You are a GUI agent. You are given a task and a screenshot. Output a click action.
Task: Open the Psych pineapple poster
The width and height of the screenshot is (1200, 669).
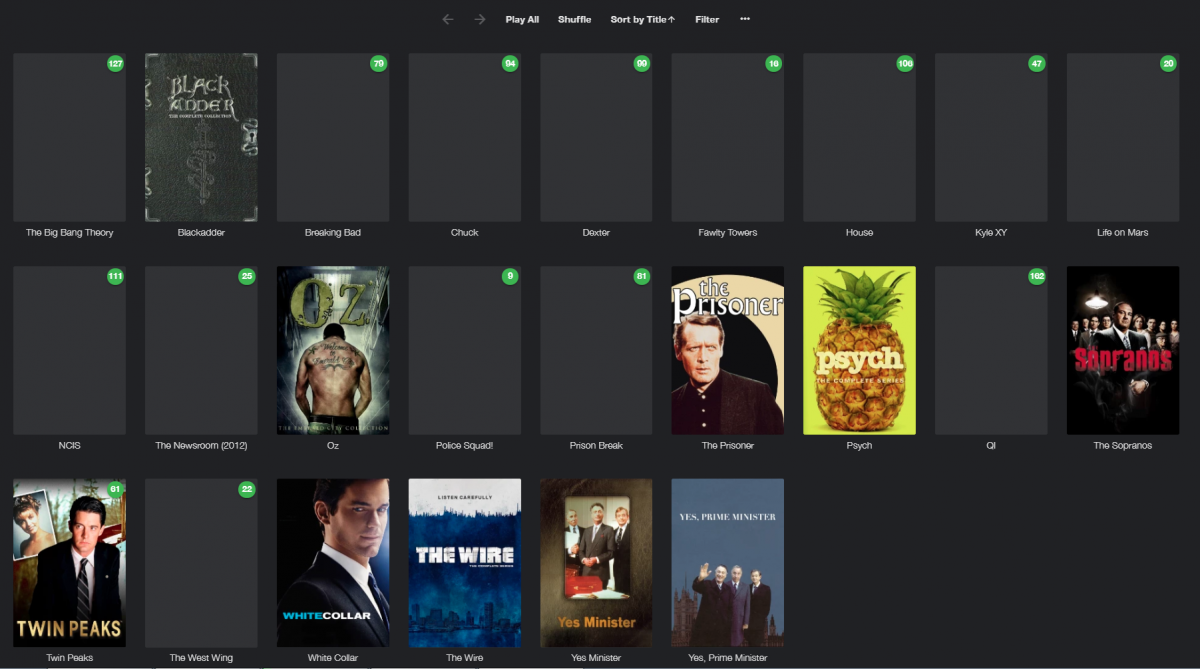click(860, 350)
